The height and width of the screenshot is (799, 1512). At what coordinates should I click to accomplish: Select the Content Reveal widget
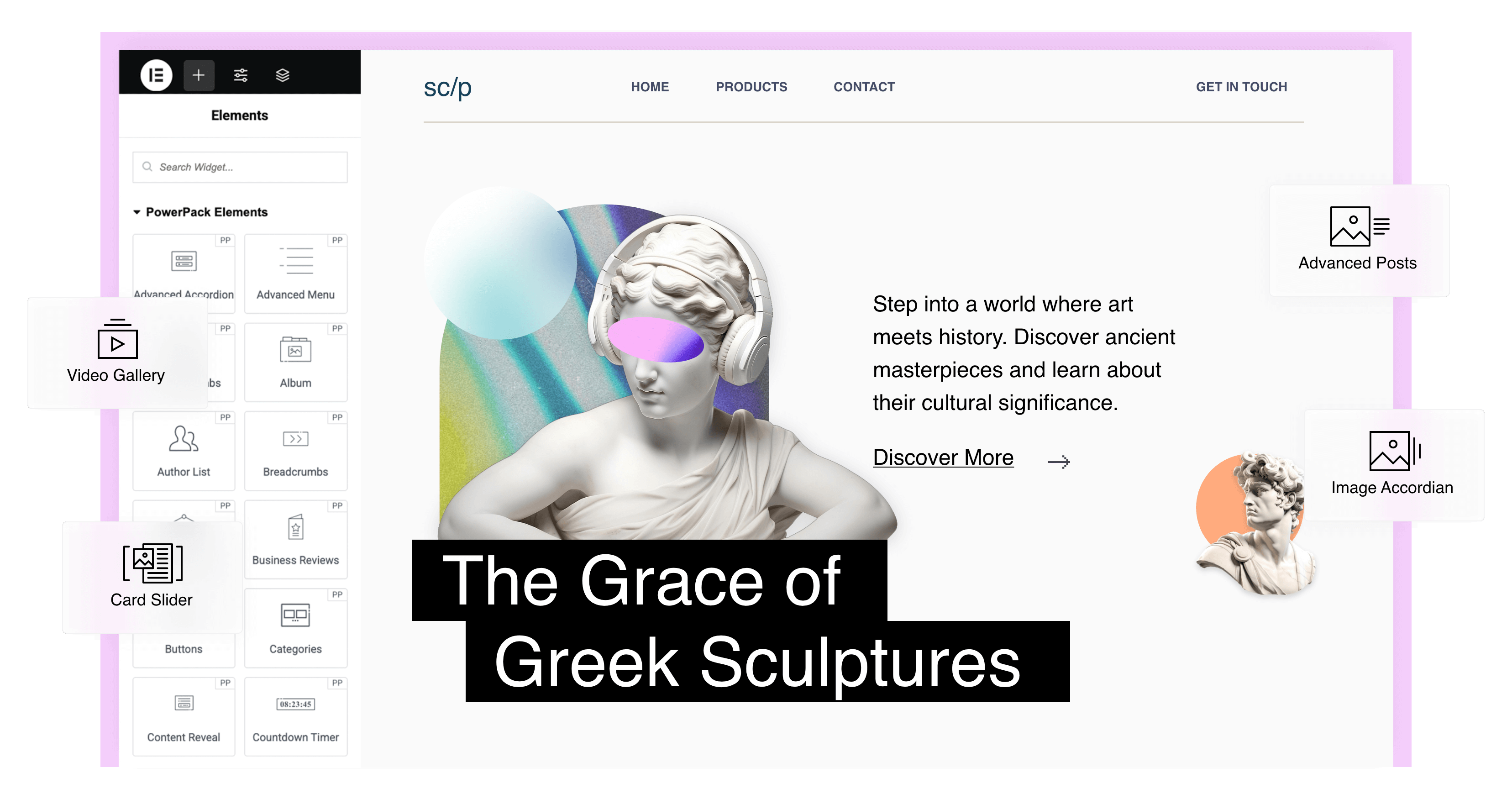pyautogui.click(x=184, y=716)
